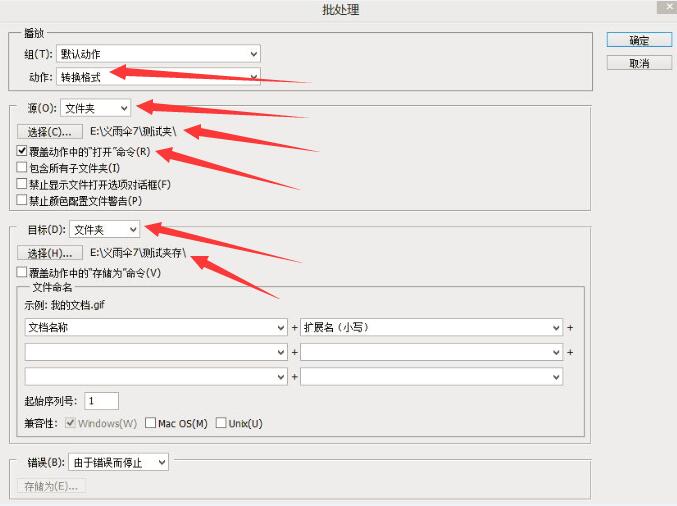Image resolution: width=677 pixels, height=506 pixels.
Task: Click the 取消 button
Action: point(639,63)
